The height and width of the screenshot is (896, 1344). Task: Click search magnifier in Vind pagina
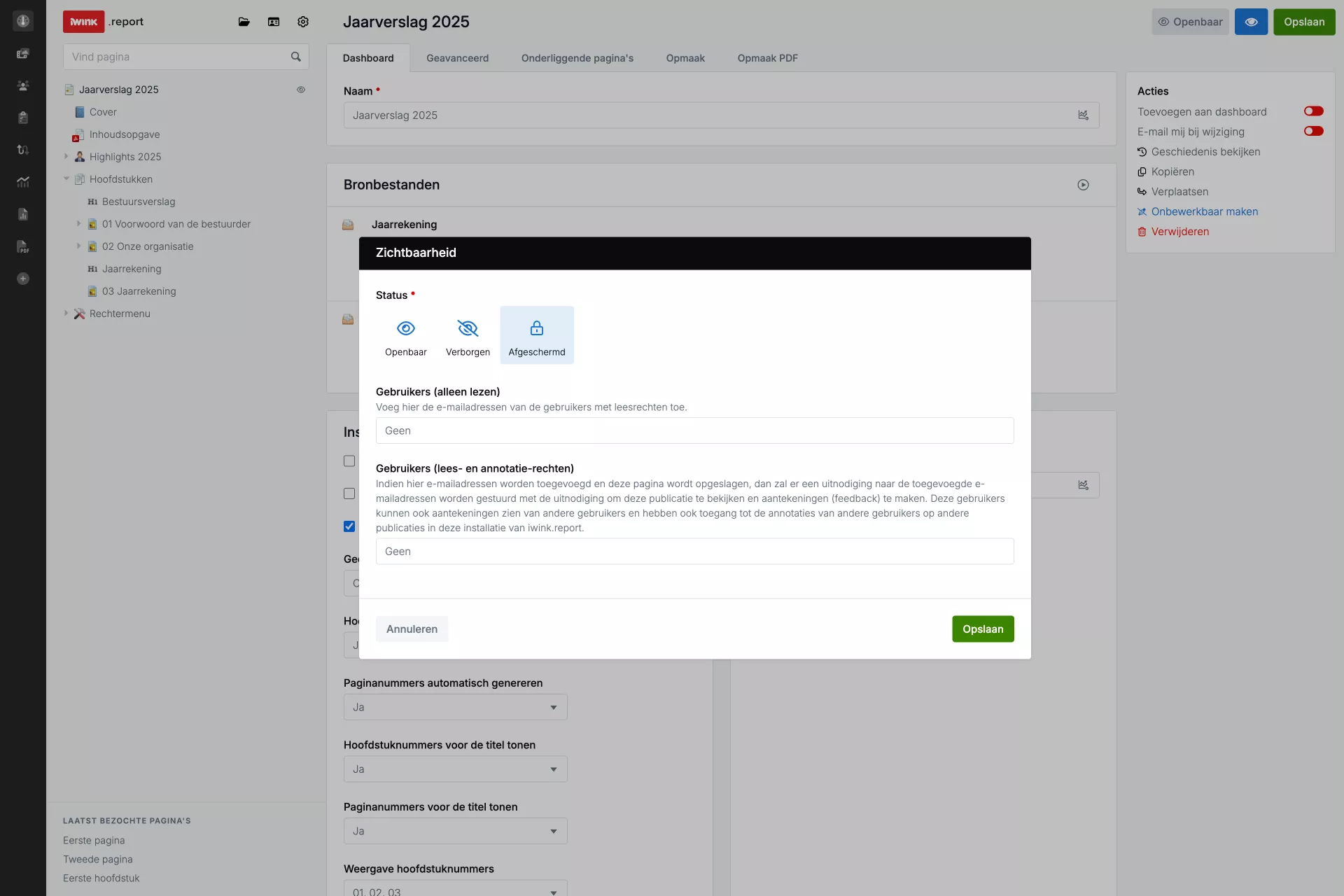[296, 57]
